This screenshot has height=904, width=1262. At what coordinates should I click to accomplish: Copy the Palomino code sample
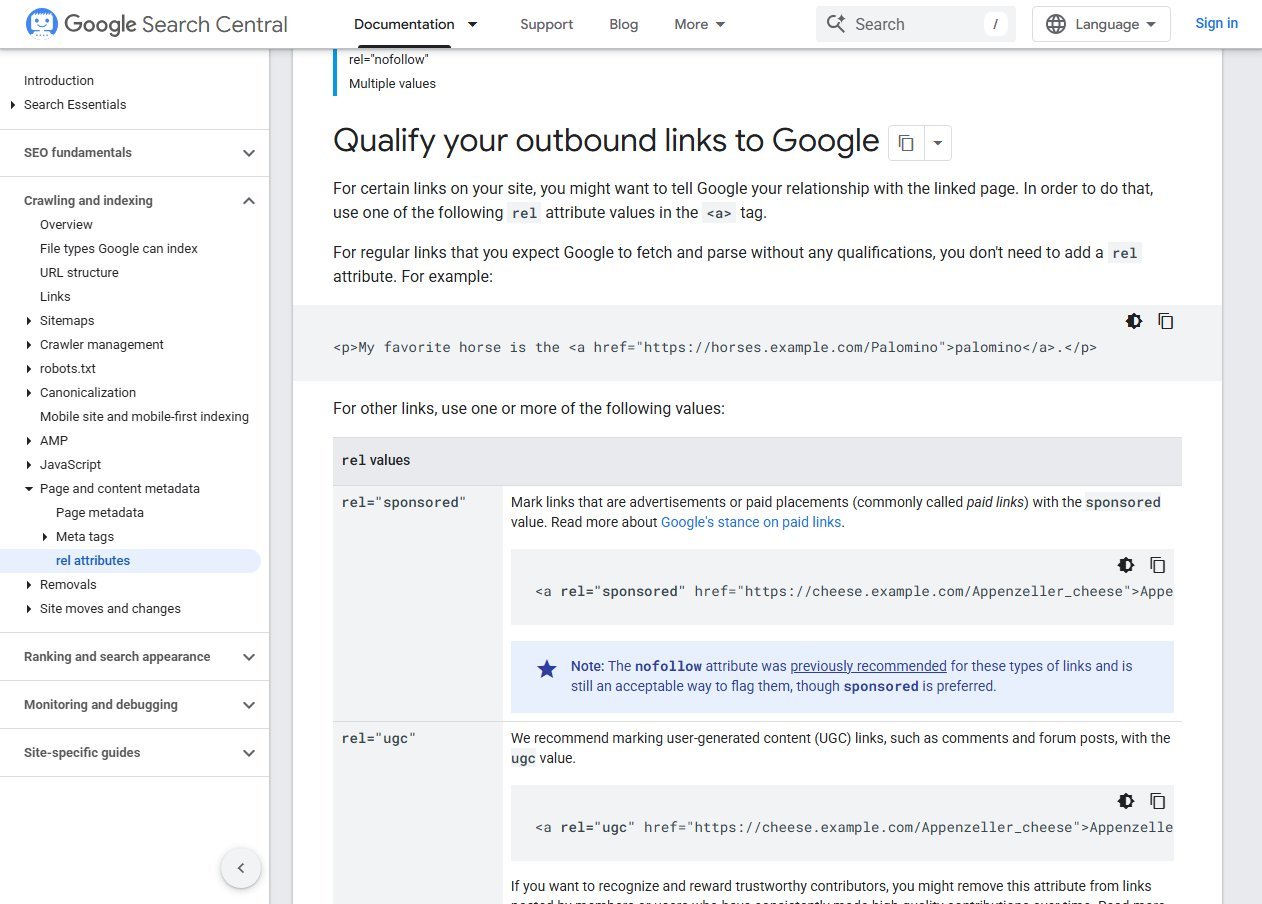tap(1166, 321)
